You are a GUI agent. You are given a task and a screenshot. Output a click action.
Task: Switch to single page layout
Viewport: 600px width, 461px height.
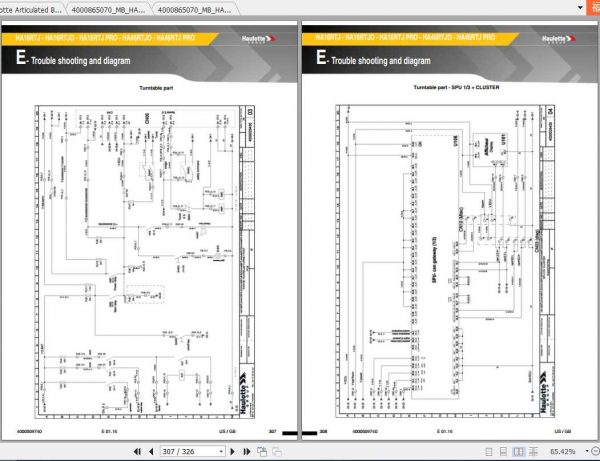point(489,452)
